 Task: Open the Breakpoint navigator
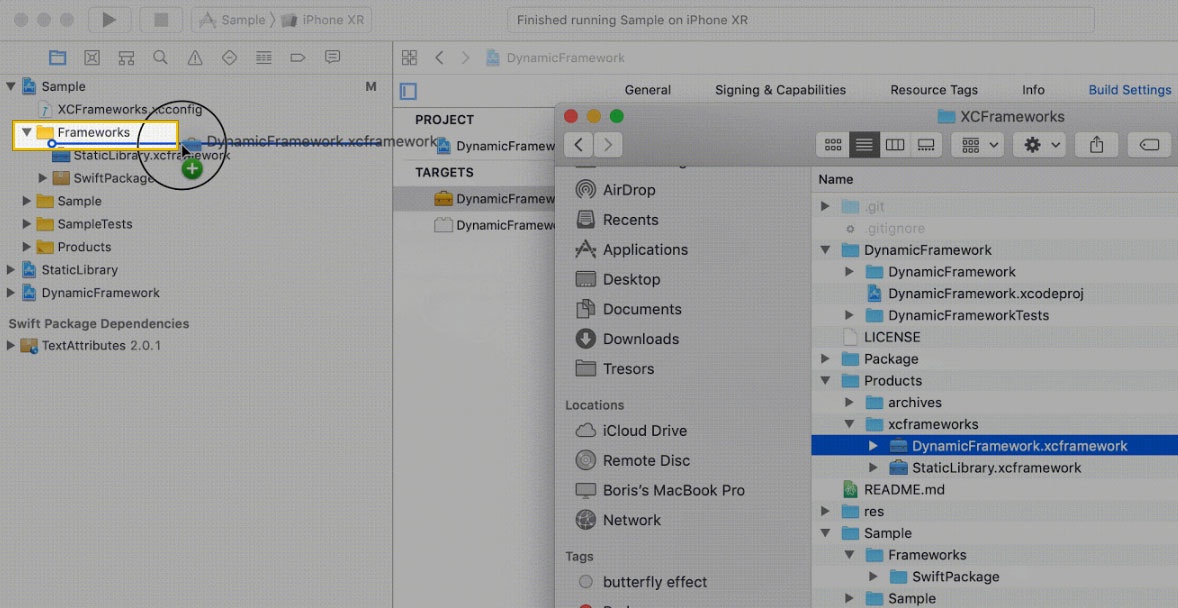(298, 57)
